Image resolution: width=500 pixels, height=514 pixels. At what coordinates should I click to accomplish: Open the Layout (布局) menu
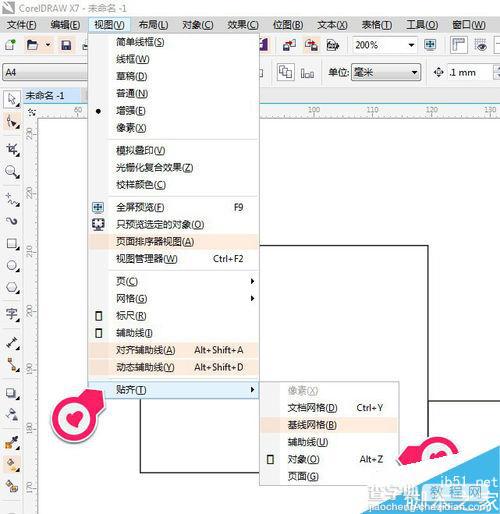pyautogui.click(x=153, y=25)
